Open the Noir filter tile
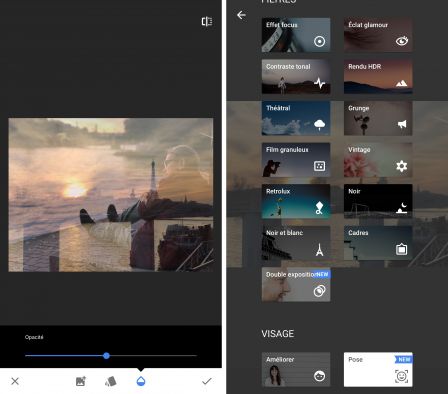Screen dimensions: 448x394 pyautogui.click(x=378, y=201)
